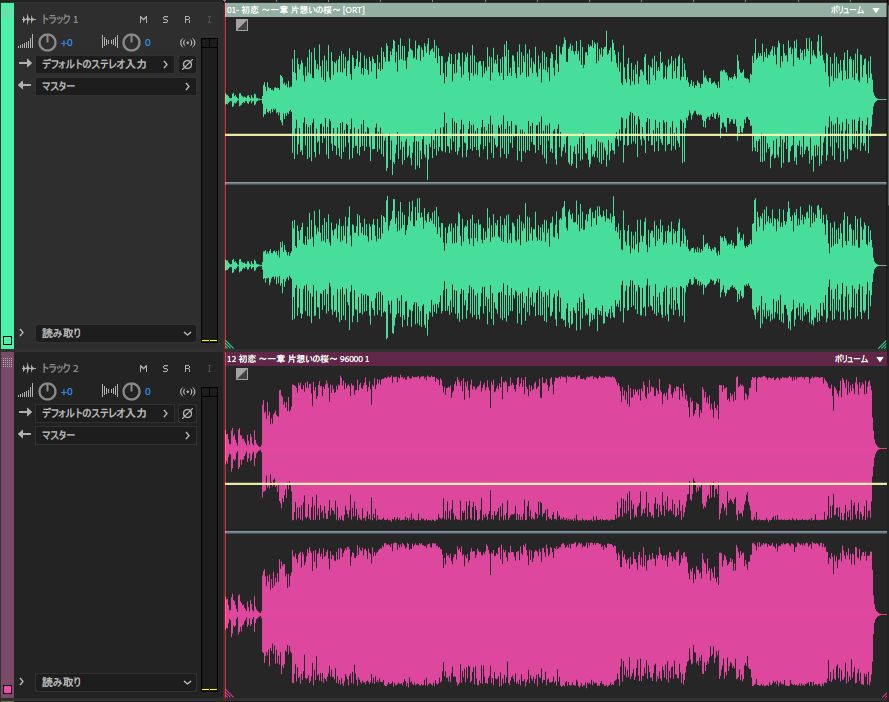Solo Track 1 with the S button
The height and width of the screenshot is (702, 889).
pos(165,19)
